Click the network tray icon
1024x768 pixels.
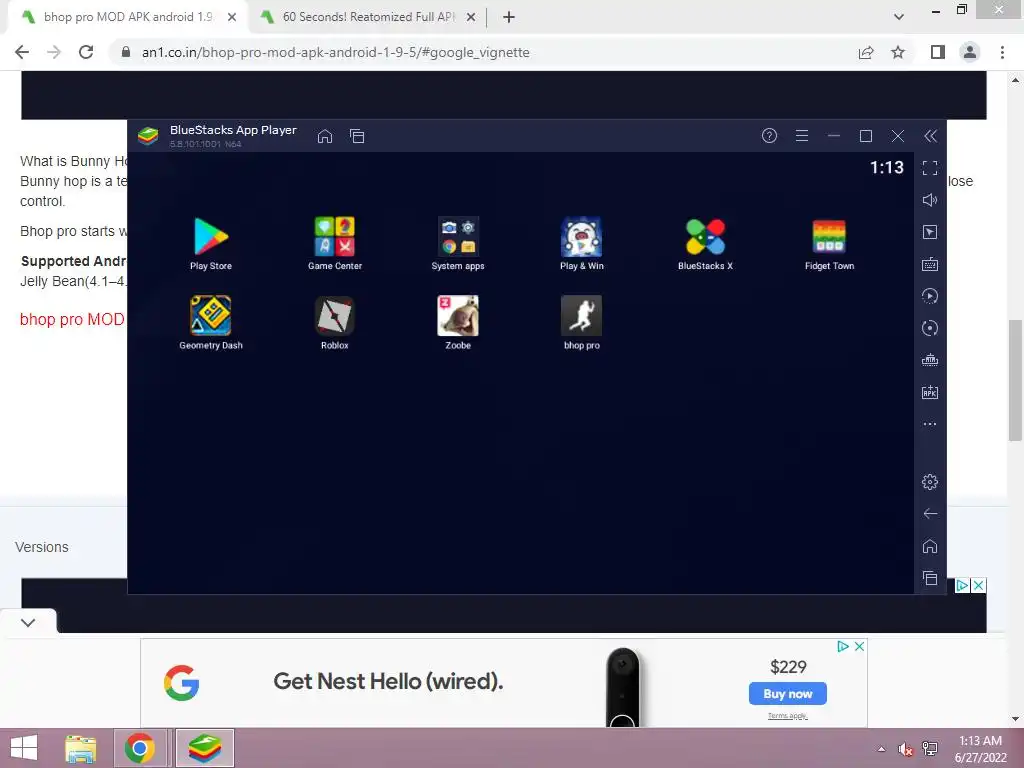click(930, 749)
